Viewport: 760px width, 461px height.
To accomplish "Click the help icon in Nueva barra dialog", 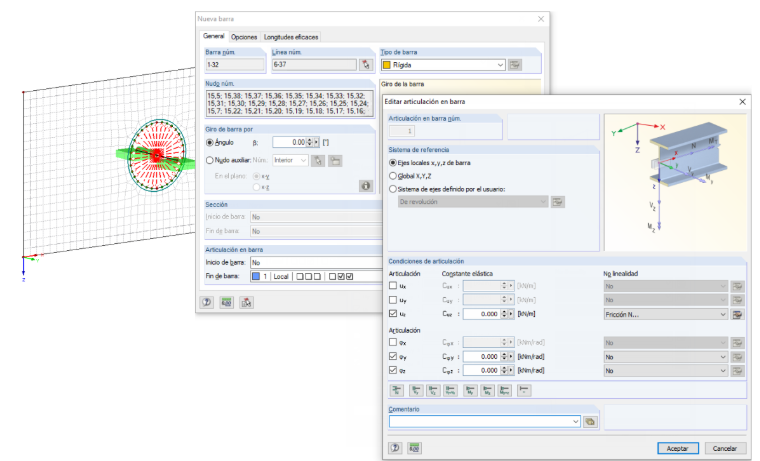I will 207,302.
